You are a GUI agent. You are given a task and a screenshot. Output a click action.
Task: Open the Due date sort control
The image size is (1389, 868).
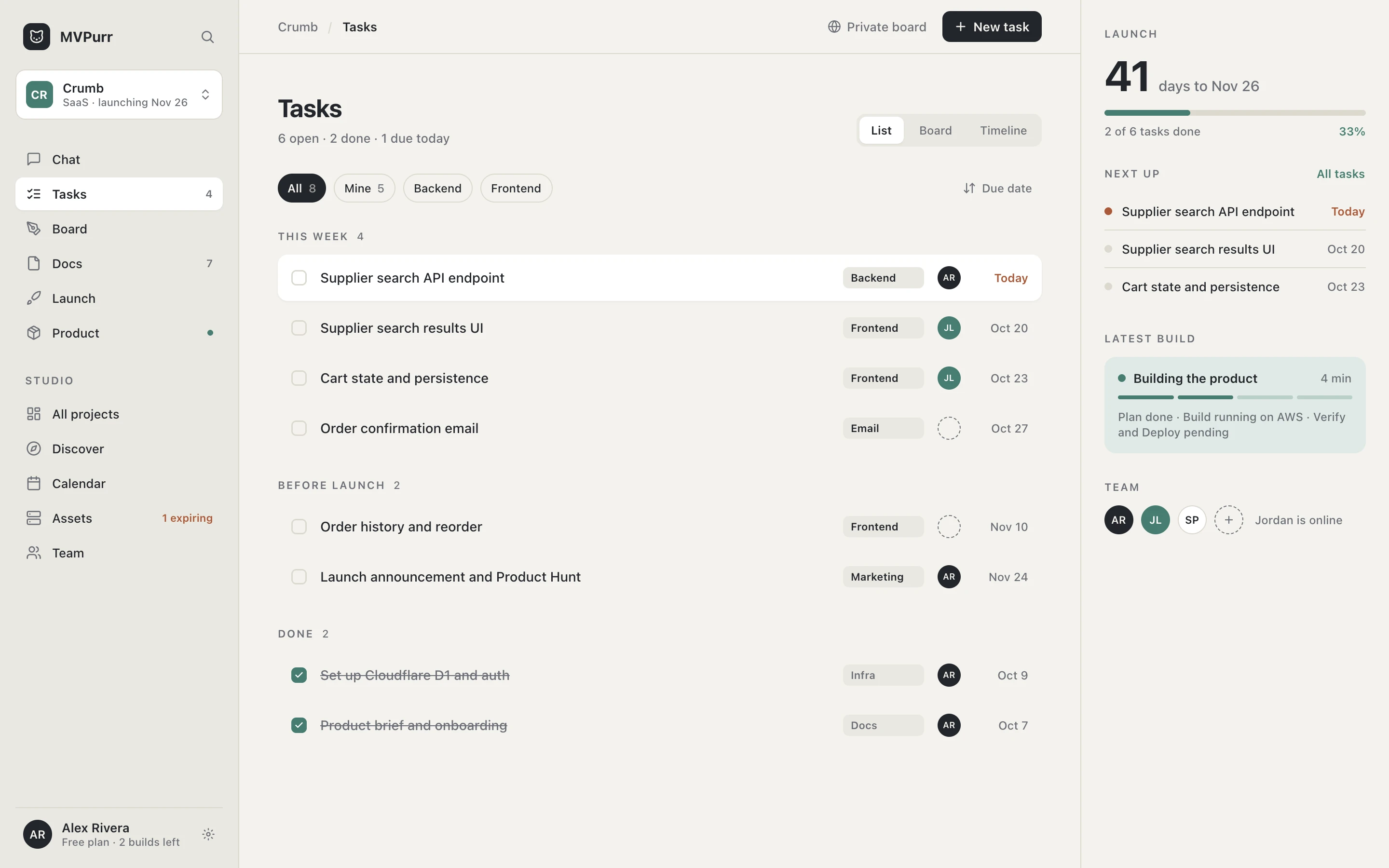997,188
